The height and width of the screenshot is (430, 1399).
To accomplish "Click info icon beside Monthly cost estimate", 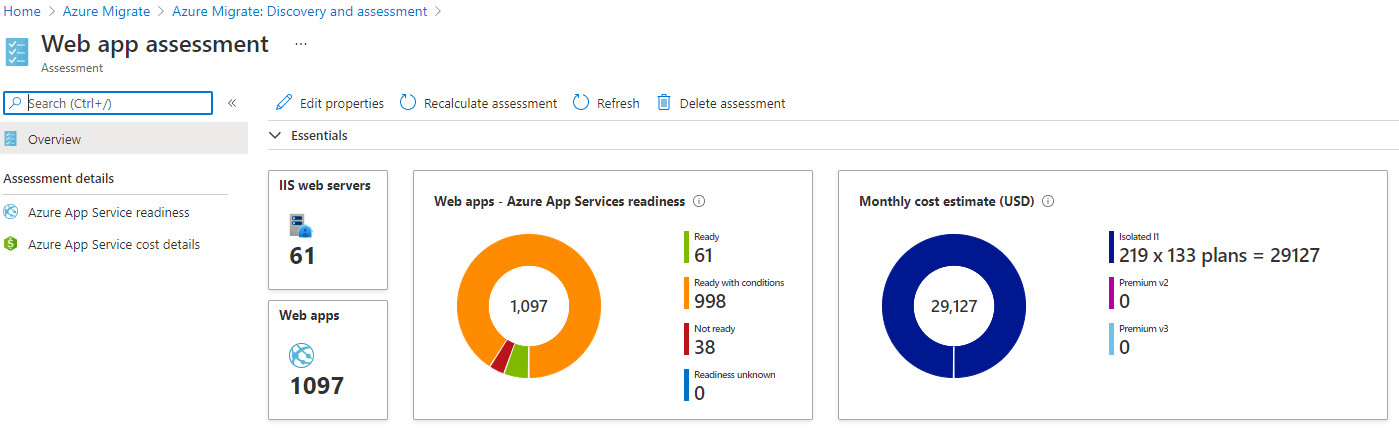I will (x=1048, y=201).
